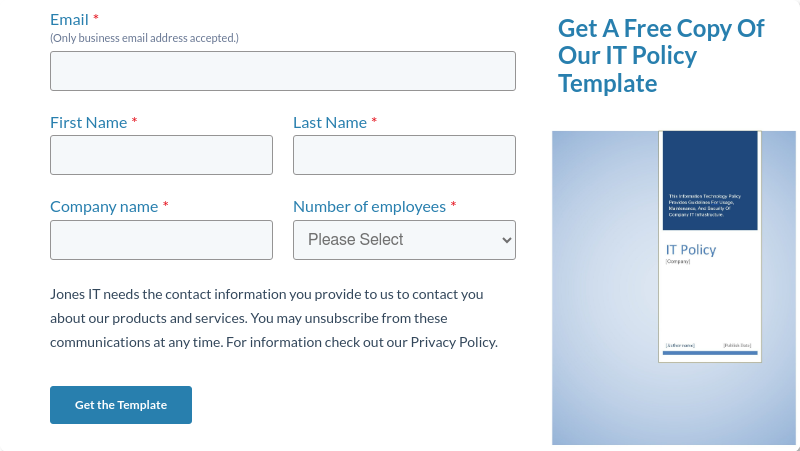This screenshot has width=800, height=451.
Task: Click the IT Policy title on cover
Action: click(691, 250)
